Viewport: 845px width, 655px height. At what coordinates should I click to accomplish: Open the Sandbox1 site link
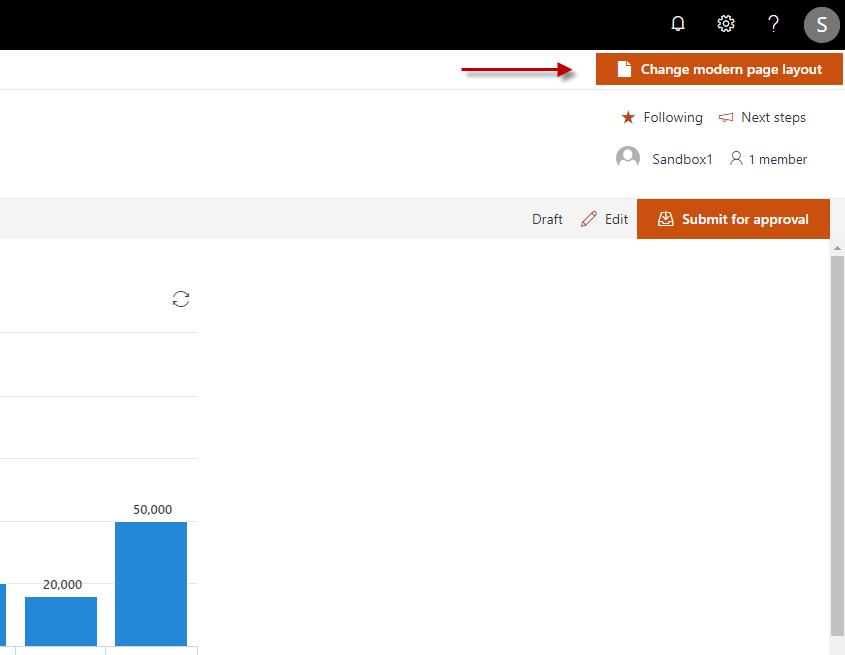(x=683, y=158)
